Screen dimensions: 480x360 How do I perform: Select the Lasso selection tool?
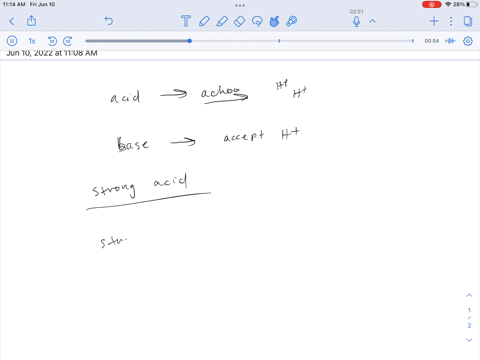(x=257, y=21)
